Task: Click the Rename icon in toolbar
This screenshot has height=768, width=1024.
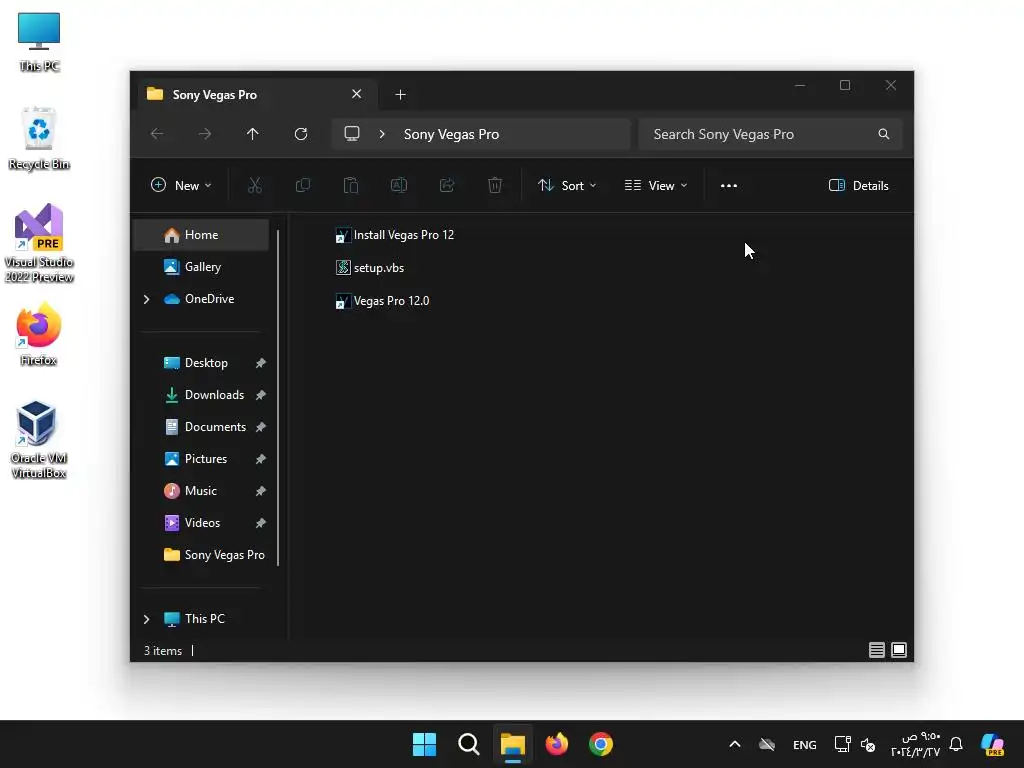Action: (x=399, y=186)
